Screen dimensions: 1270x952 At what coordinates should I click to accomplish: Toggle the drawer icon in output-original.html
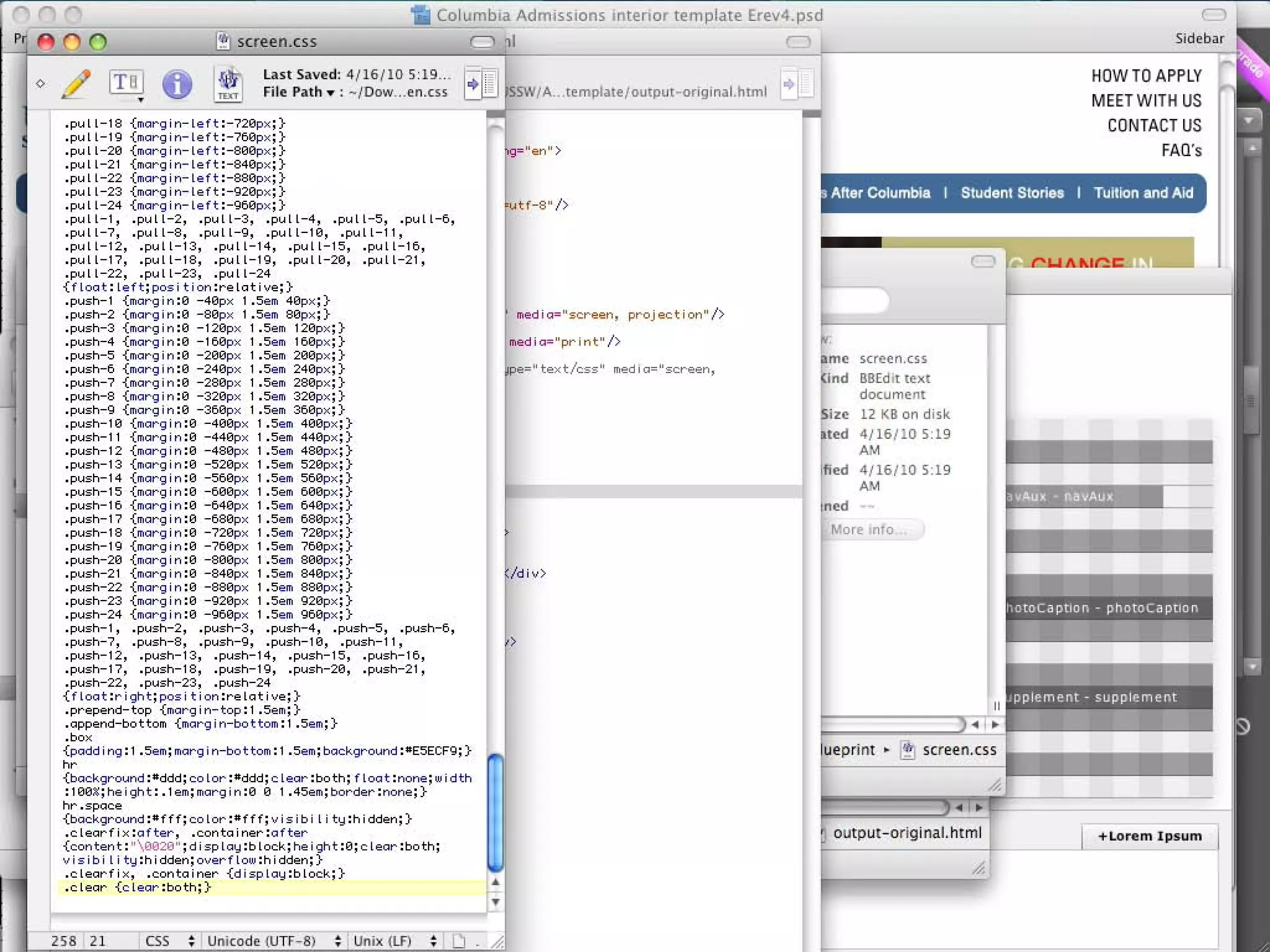point(799,84)
